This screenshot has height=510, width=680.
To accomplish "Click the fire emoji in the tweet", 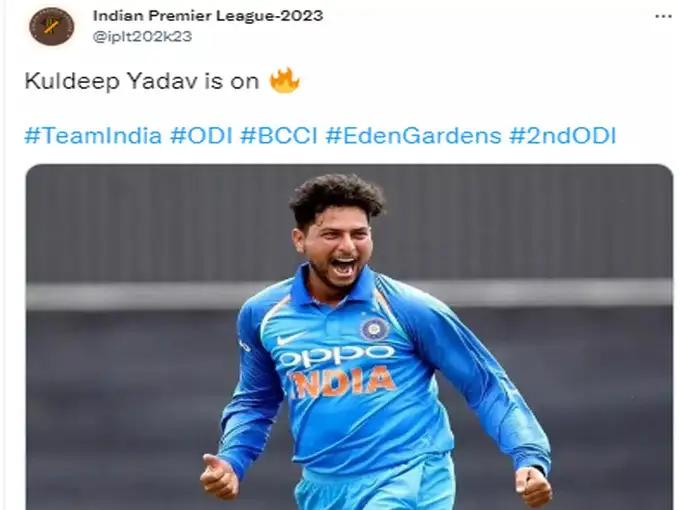I will pyautogui.click(x=284, y=80).
